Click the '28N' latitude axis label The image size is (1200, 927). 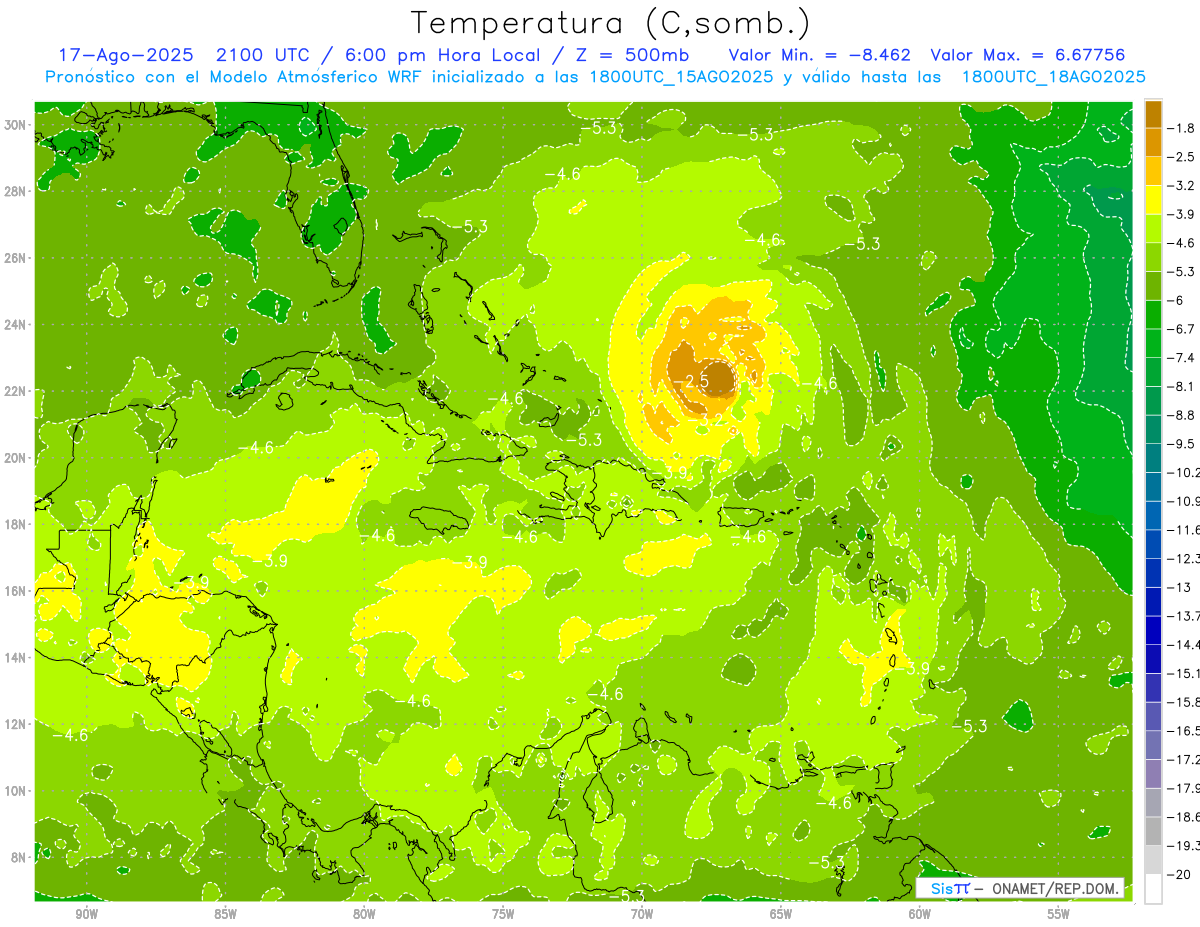coord(16,191)
